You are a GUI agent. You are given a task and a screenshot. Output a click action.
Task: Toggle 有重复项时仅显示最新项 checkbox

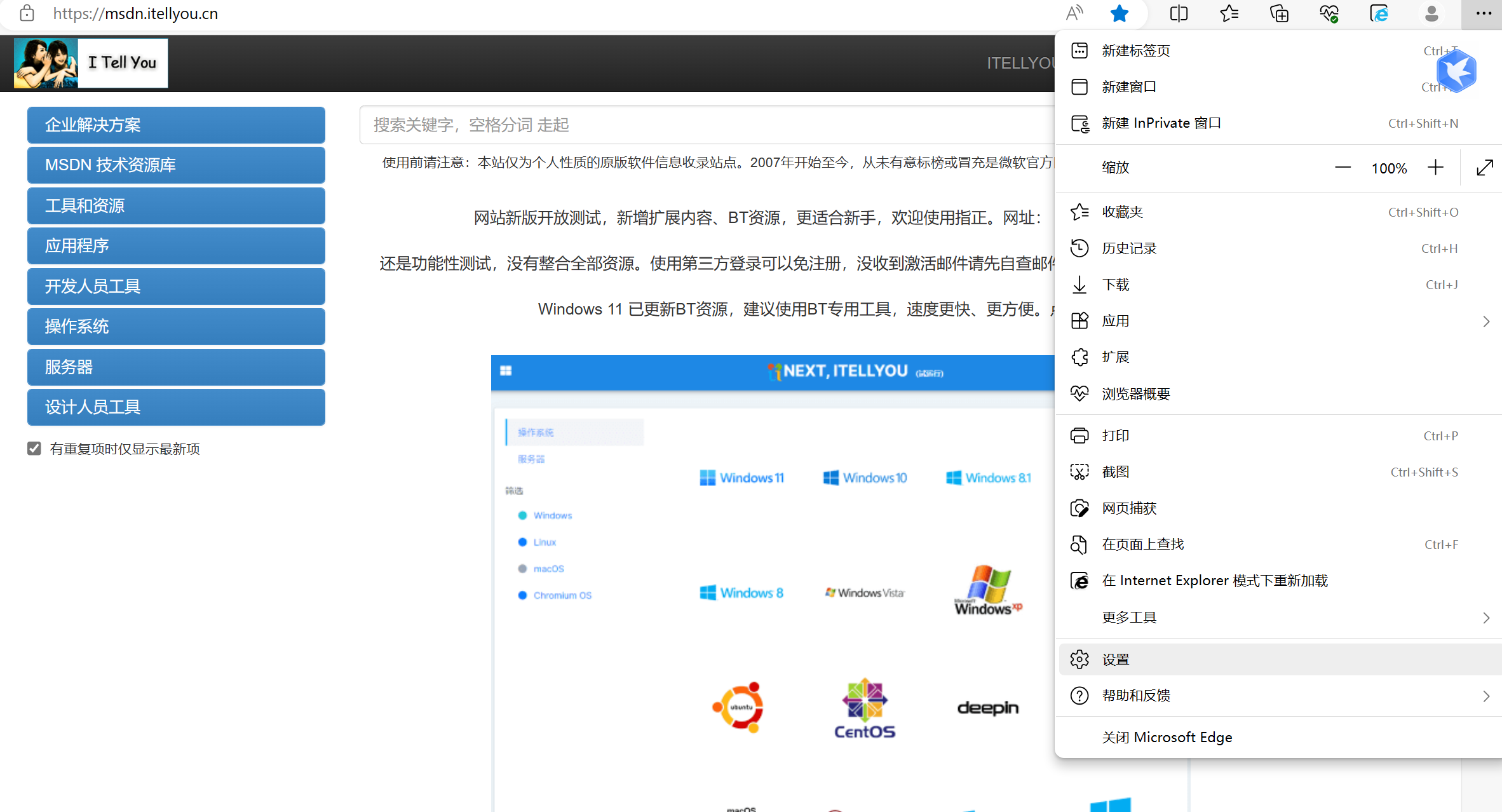tap(34, 449)
